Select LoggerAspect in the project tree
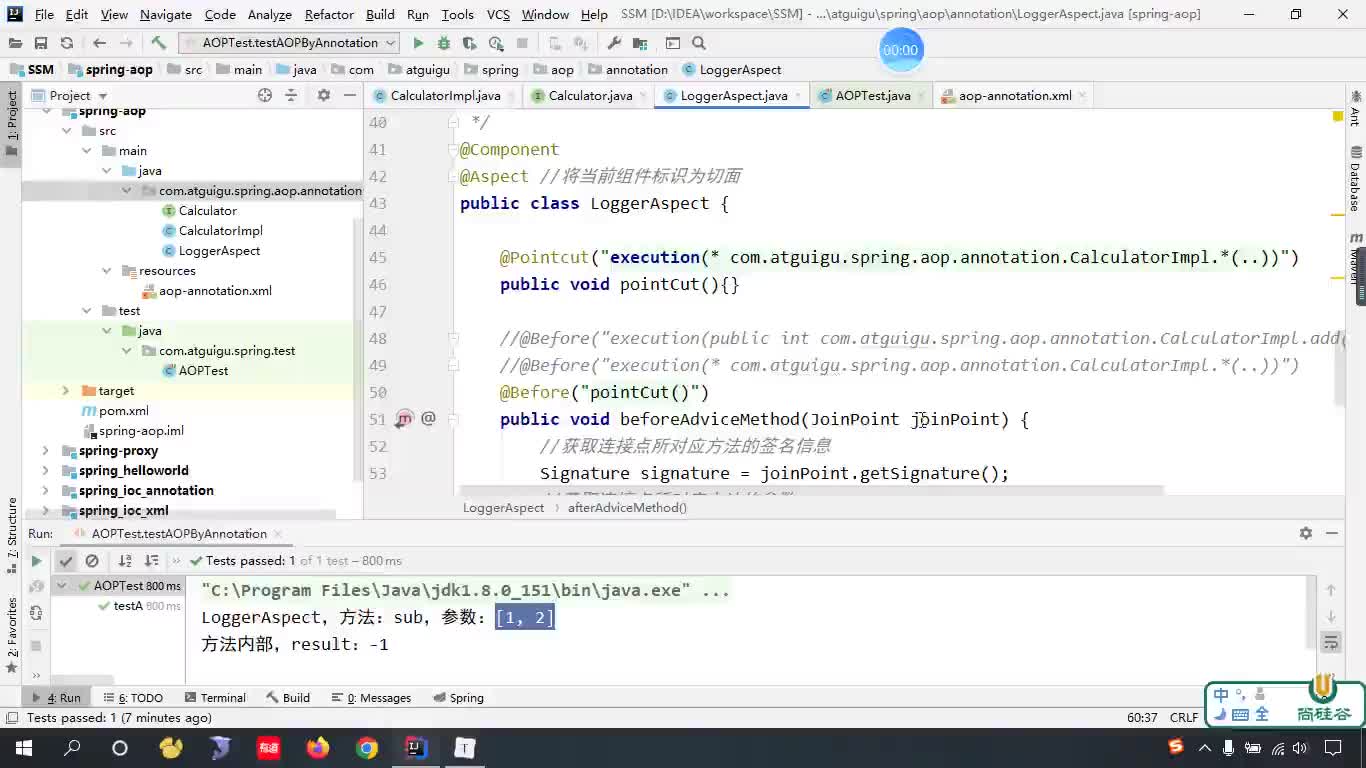This screenshot has height=768, width=1366. coord(219,251)
